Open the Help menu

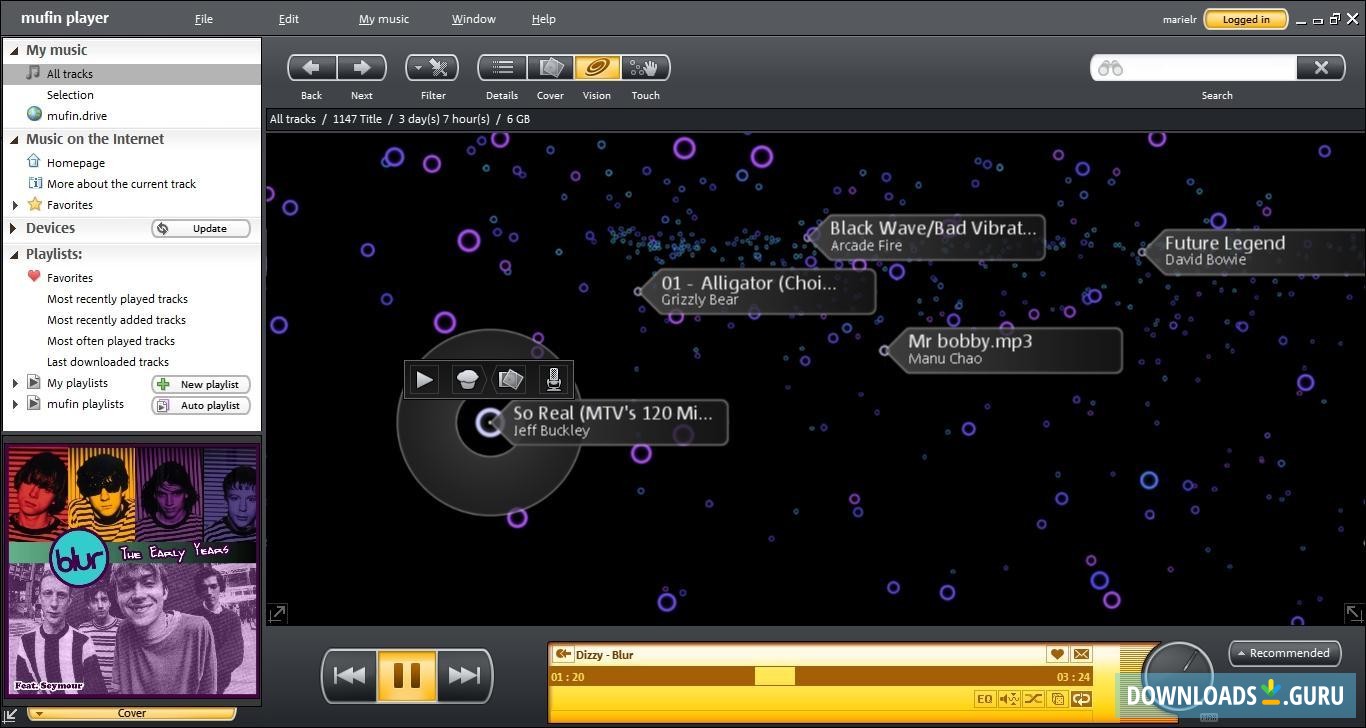(x=544, y=19)
